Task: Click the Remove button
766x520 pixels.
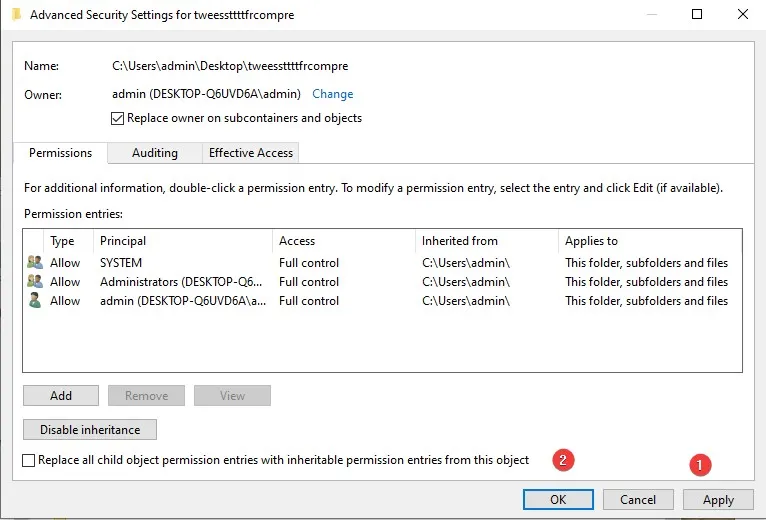Action: [x=147, y=395]
